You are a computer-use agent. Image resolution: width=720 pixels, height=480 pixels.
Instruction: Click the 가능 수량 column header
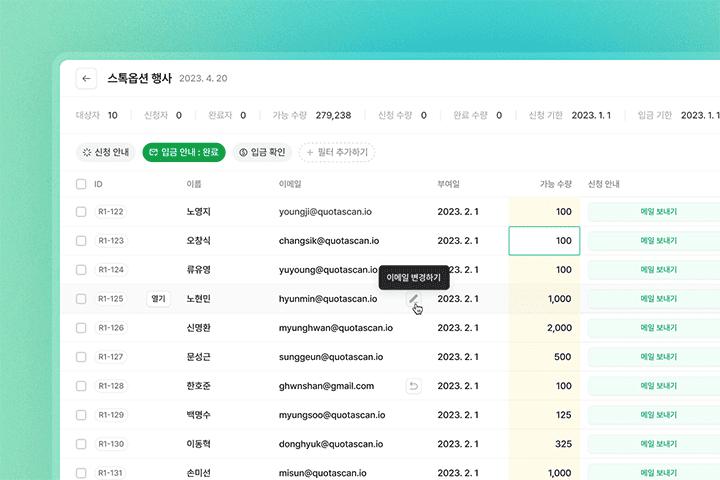555,184
